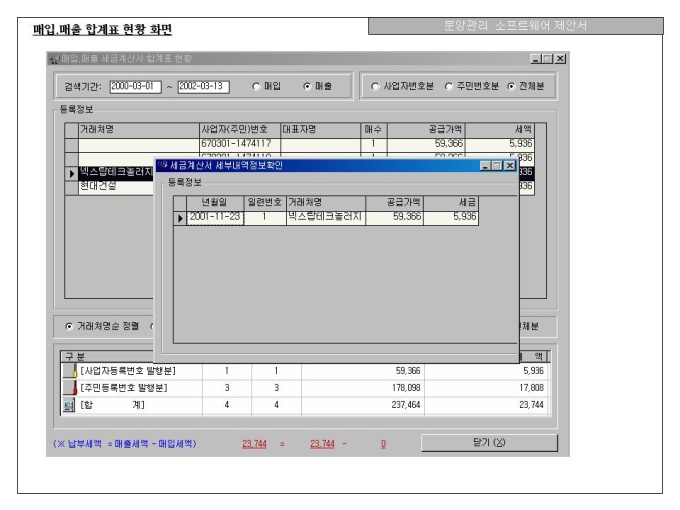Click the search end date field 2002-03-13
The image size is (680, 510).
(203, 87)
